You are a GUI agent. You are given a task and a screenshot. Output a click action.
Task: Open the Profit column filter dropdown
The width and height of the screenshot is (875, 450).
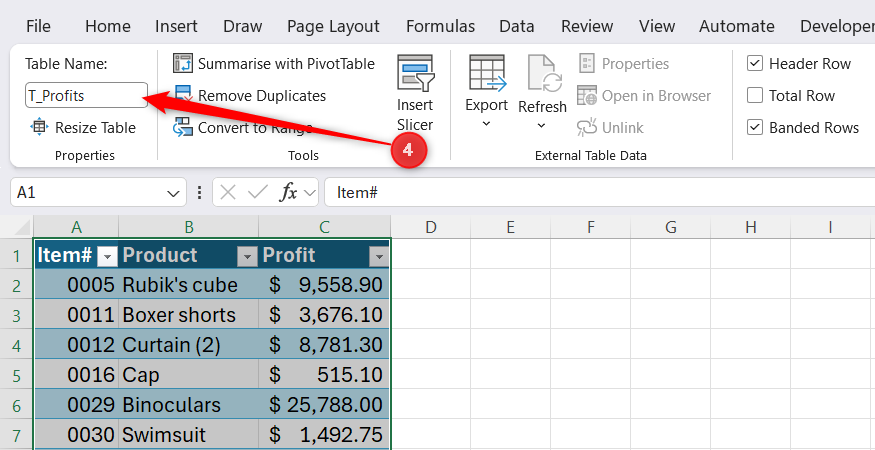pyautogui.click(x=379, y=256)
